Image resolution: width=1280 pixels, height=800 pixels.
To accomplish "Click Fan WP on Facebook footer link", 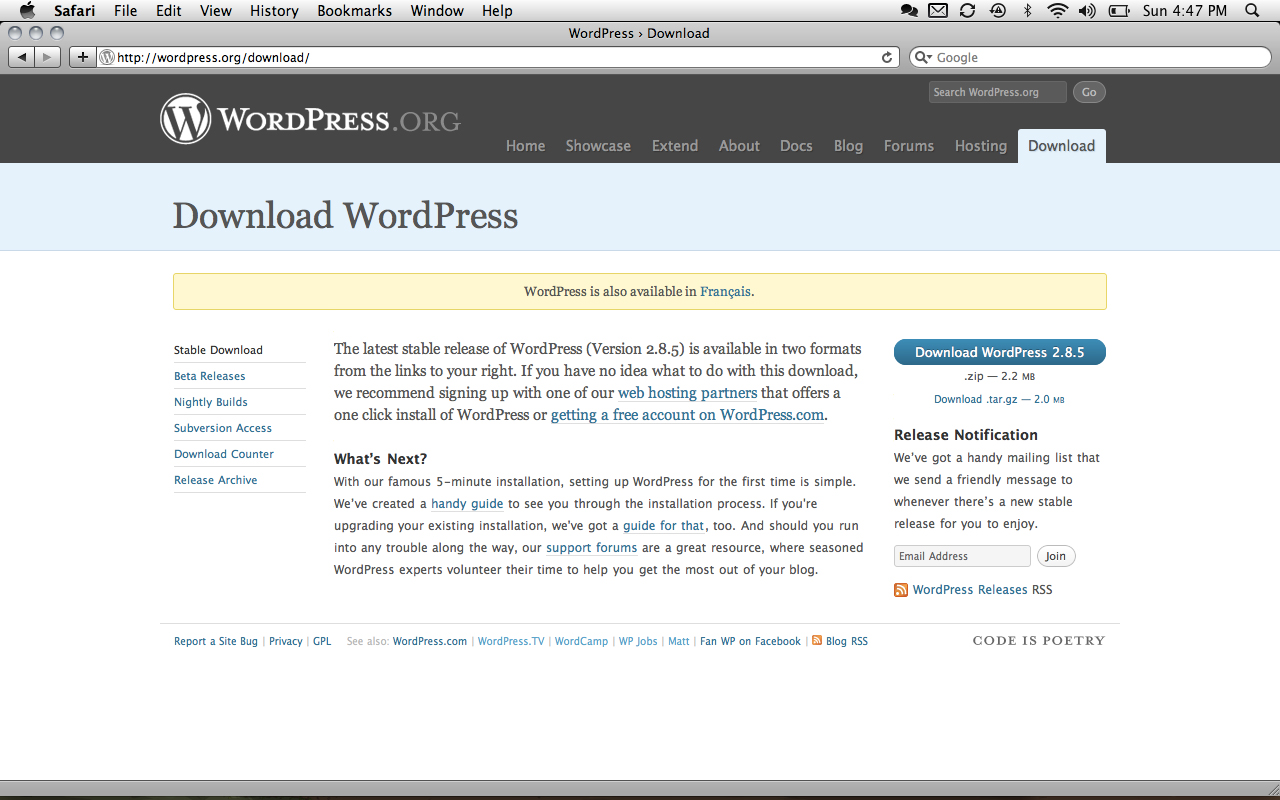I will (750, 641).
